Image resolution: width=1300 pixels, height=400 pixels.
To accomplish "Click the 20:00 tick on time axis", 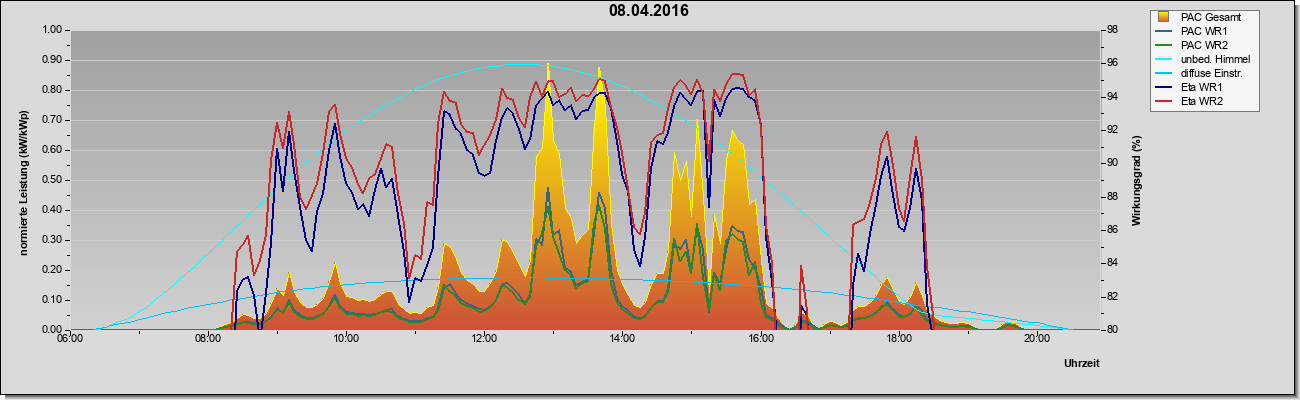I will (1036, 338).
